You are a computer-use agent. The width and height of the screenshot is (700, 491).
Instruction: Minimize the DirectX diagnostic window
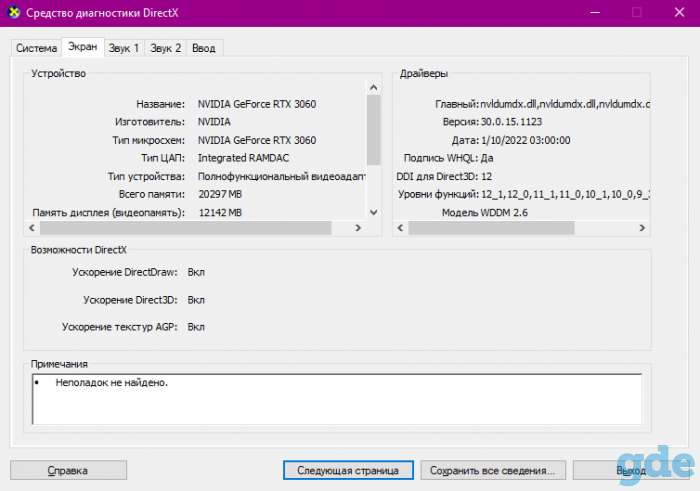[x=595, y=12]
